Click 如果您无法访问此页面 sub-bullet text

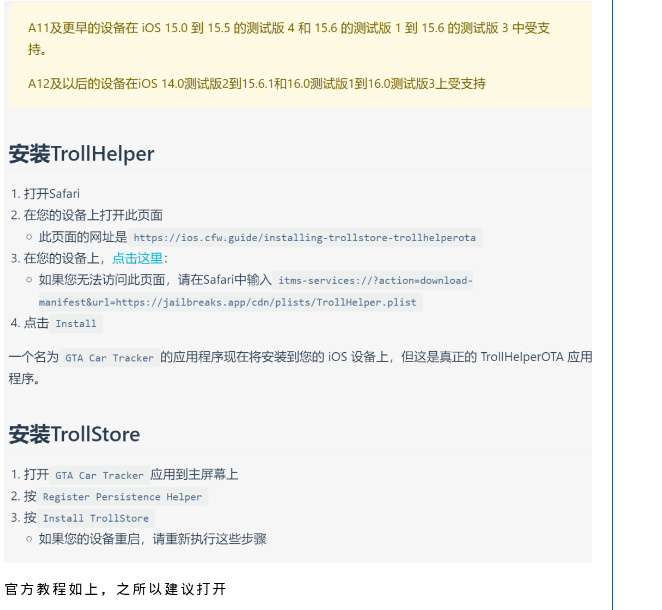click(155, 280)
